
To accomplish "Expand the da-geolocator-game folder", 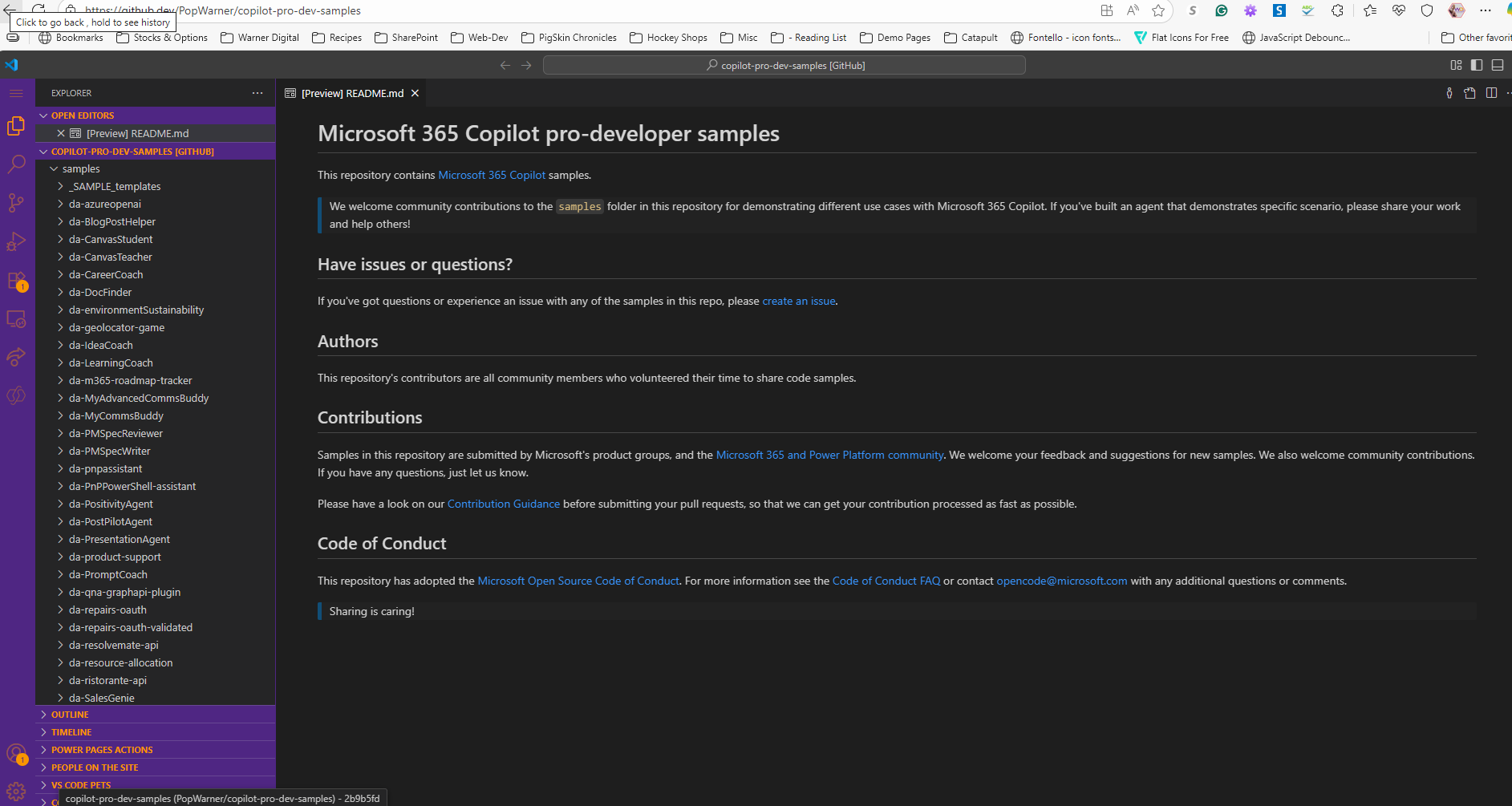I will (156, 328).
